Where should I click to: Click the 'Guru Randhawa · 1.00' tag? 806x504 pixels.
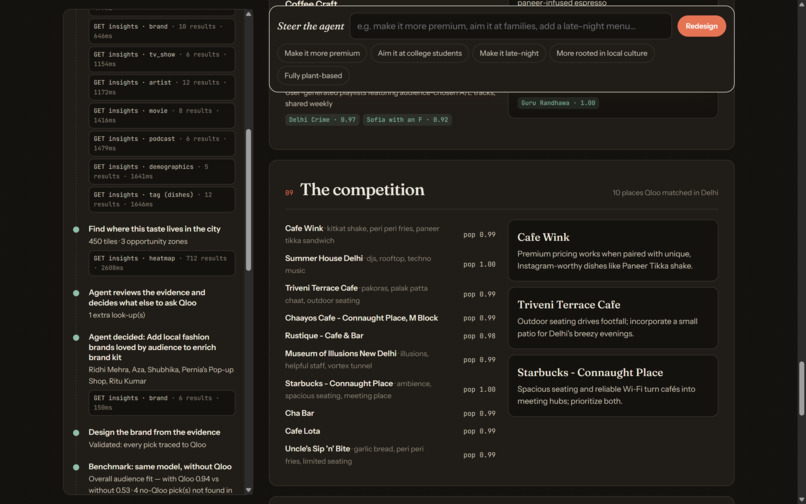click(x=558, y=103)
